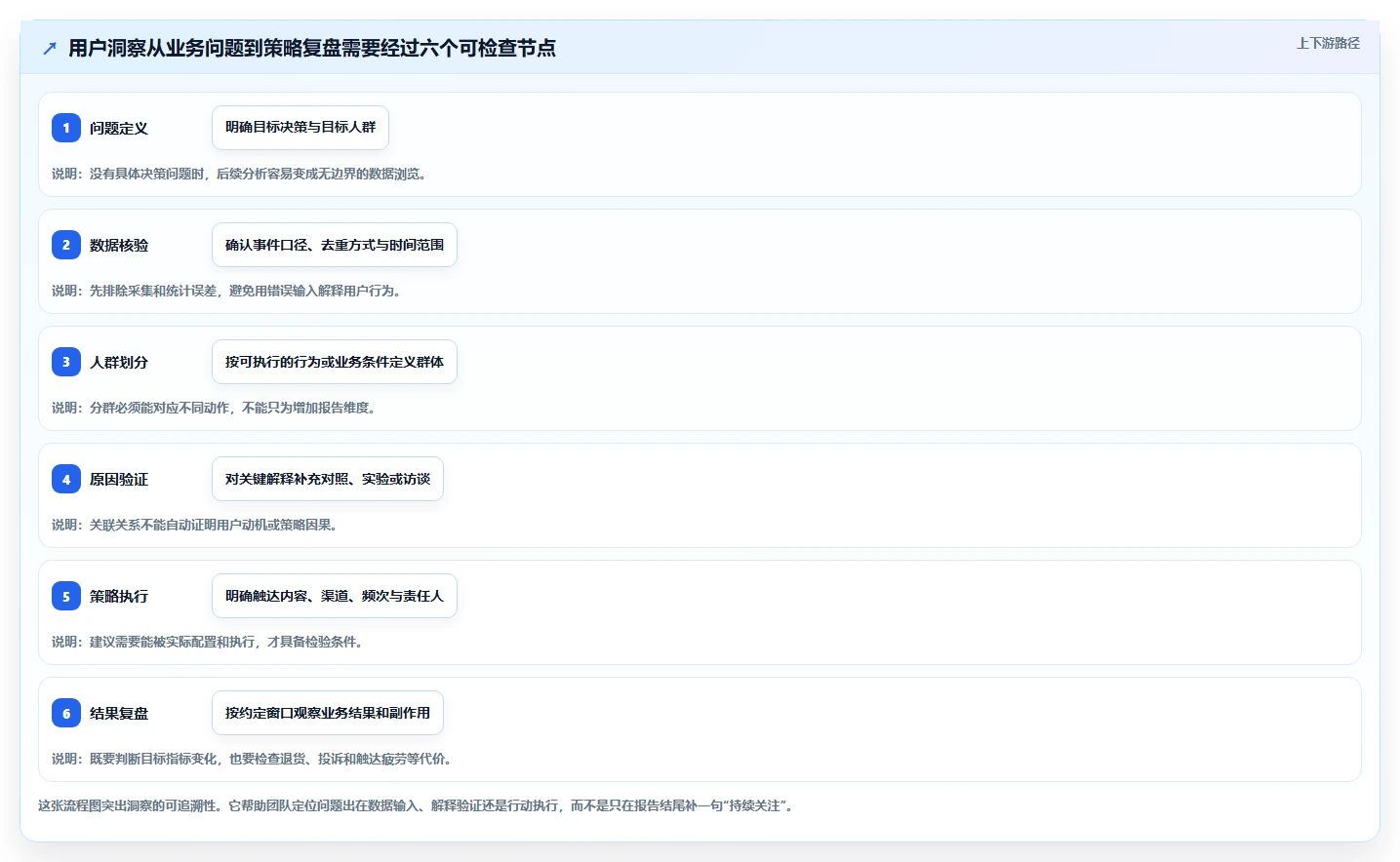This screenshot has height=862, width=1400.
Task: Select the 对关键解释补充对照、实验或访谈 chip
Action: coord(328,479)
